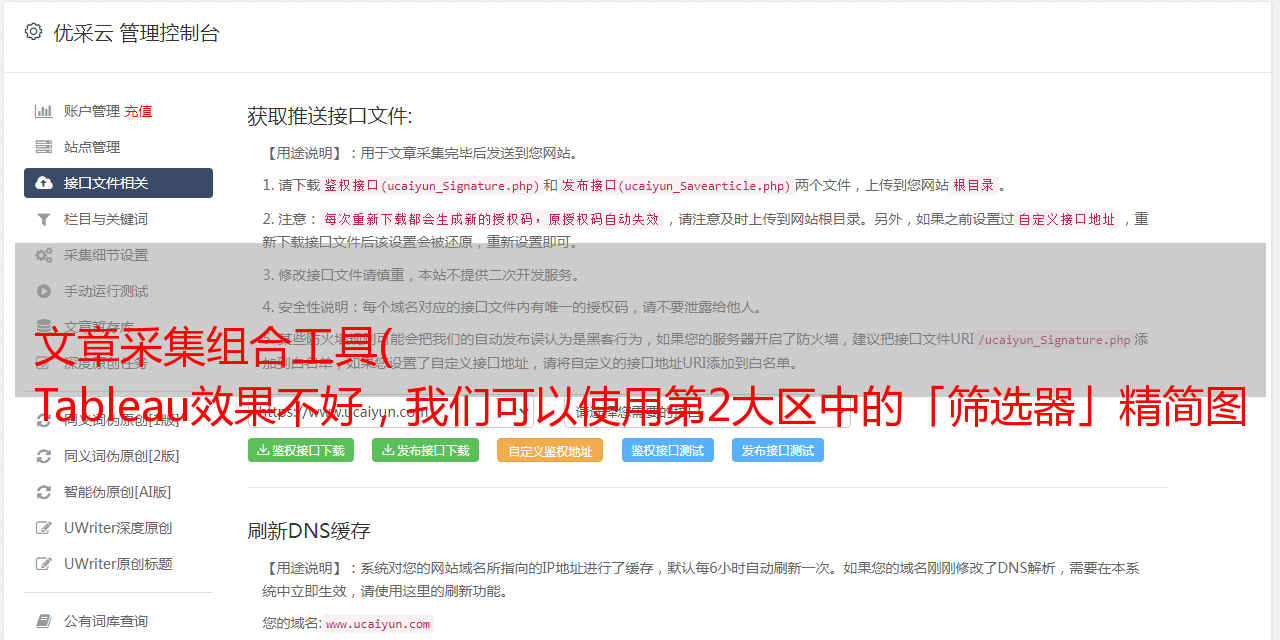Open 同义词伪原创[2版] via its refresh icon

44,456
